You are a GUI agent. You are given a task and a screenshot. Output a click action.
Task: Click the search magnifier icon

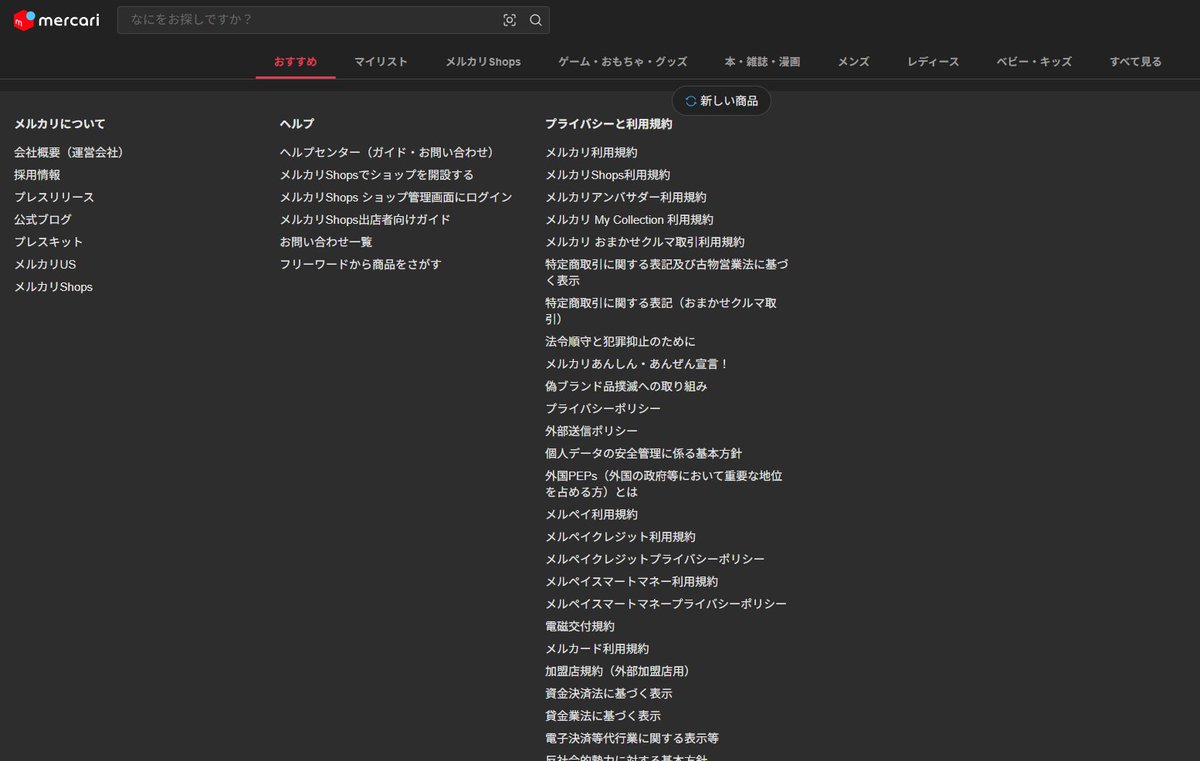point(536,19)
